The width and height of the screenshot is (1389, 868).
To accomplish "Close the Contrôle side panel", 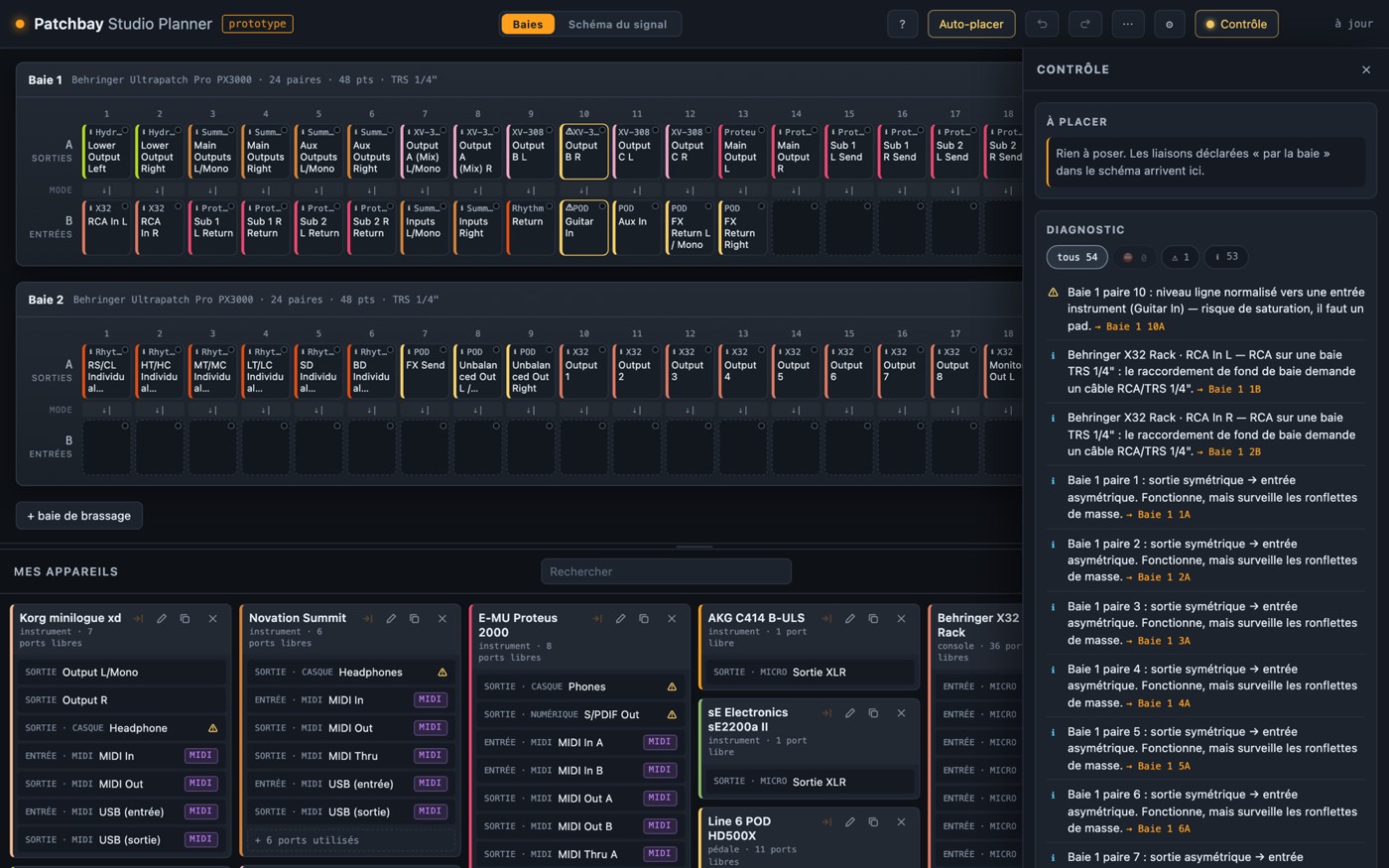I will pyautogui.click(x=1366, y=69).
